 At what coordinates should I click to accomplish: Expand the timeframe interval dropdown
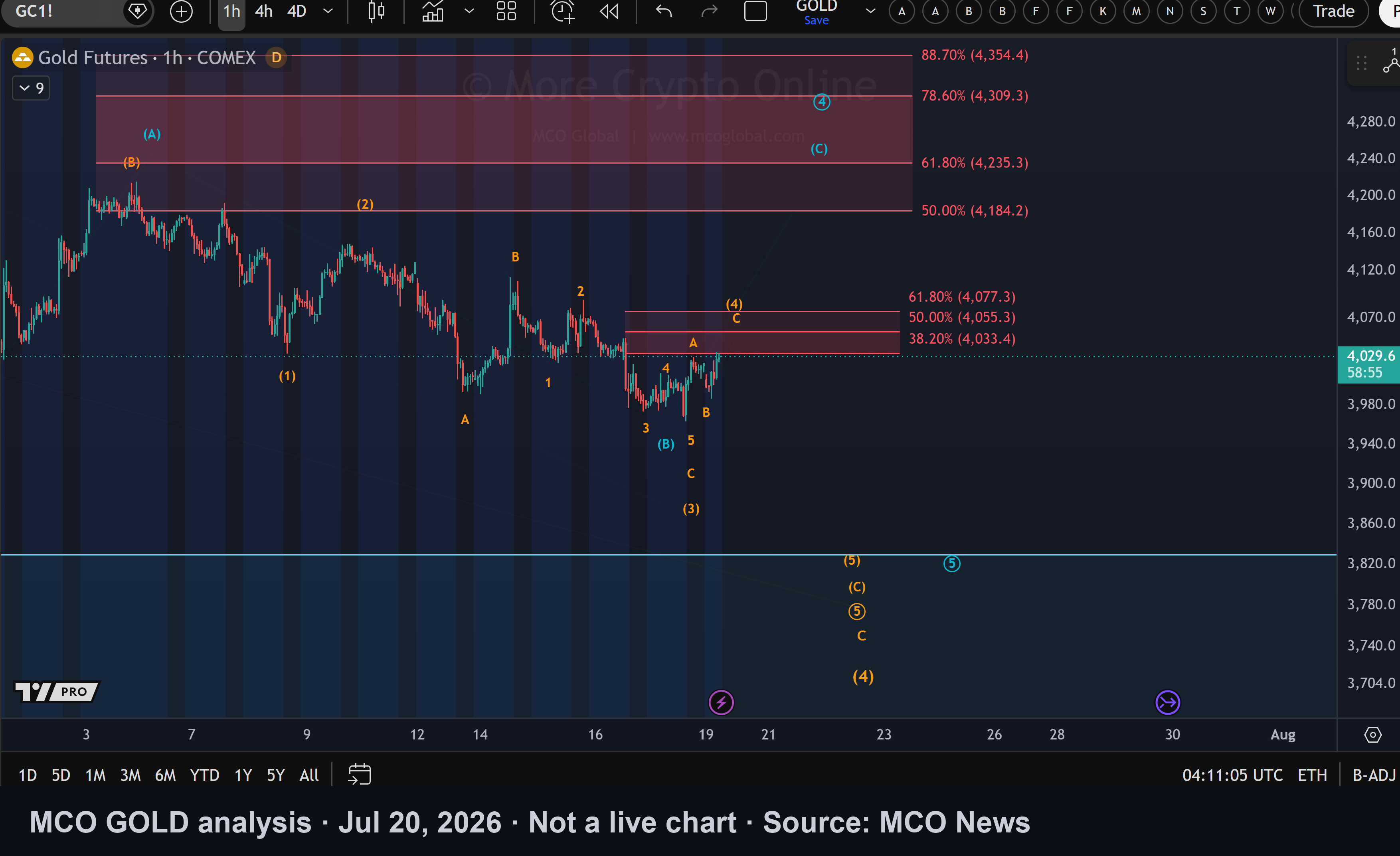[328, 11]
